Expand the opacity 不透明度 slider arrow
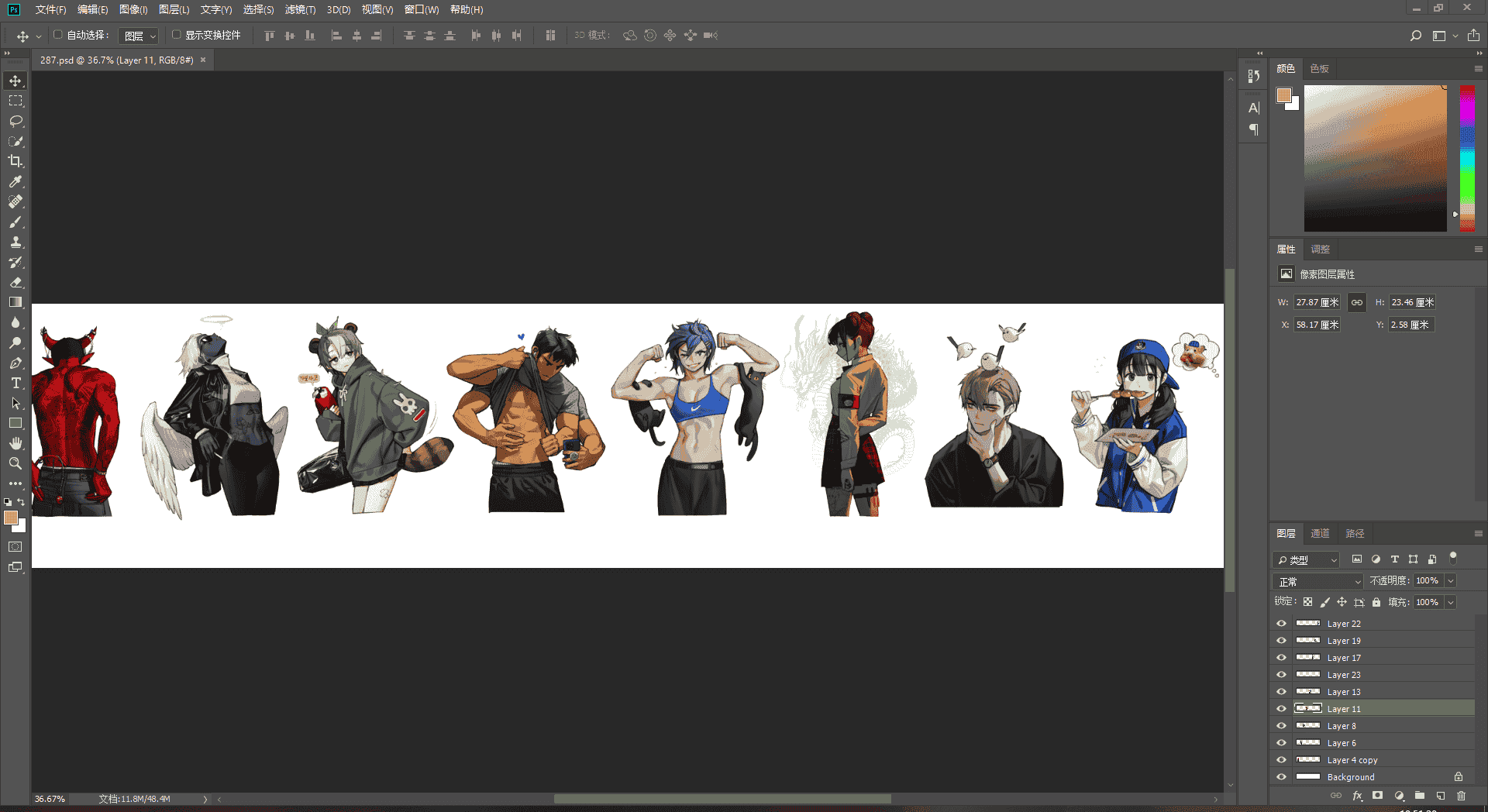 click(x=1451, y=581)
